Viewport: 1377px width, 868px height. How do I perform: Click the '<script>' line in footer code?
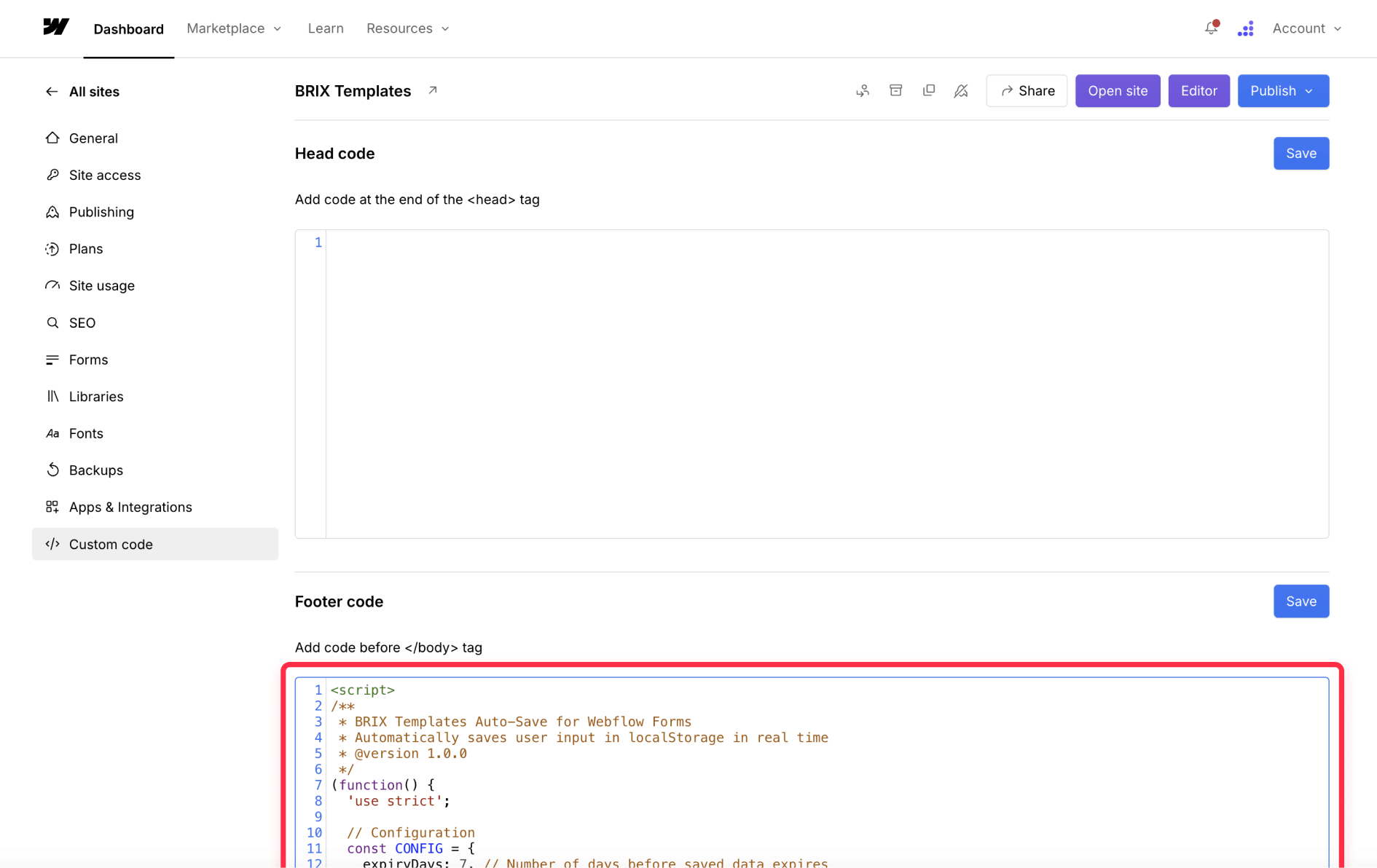click(363, 690)
